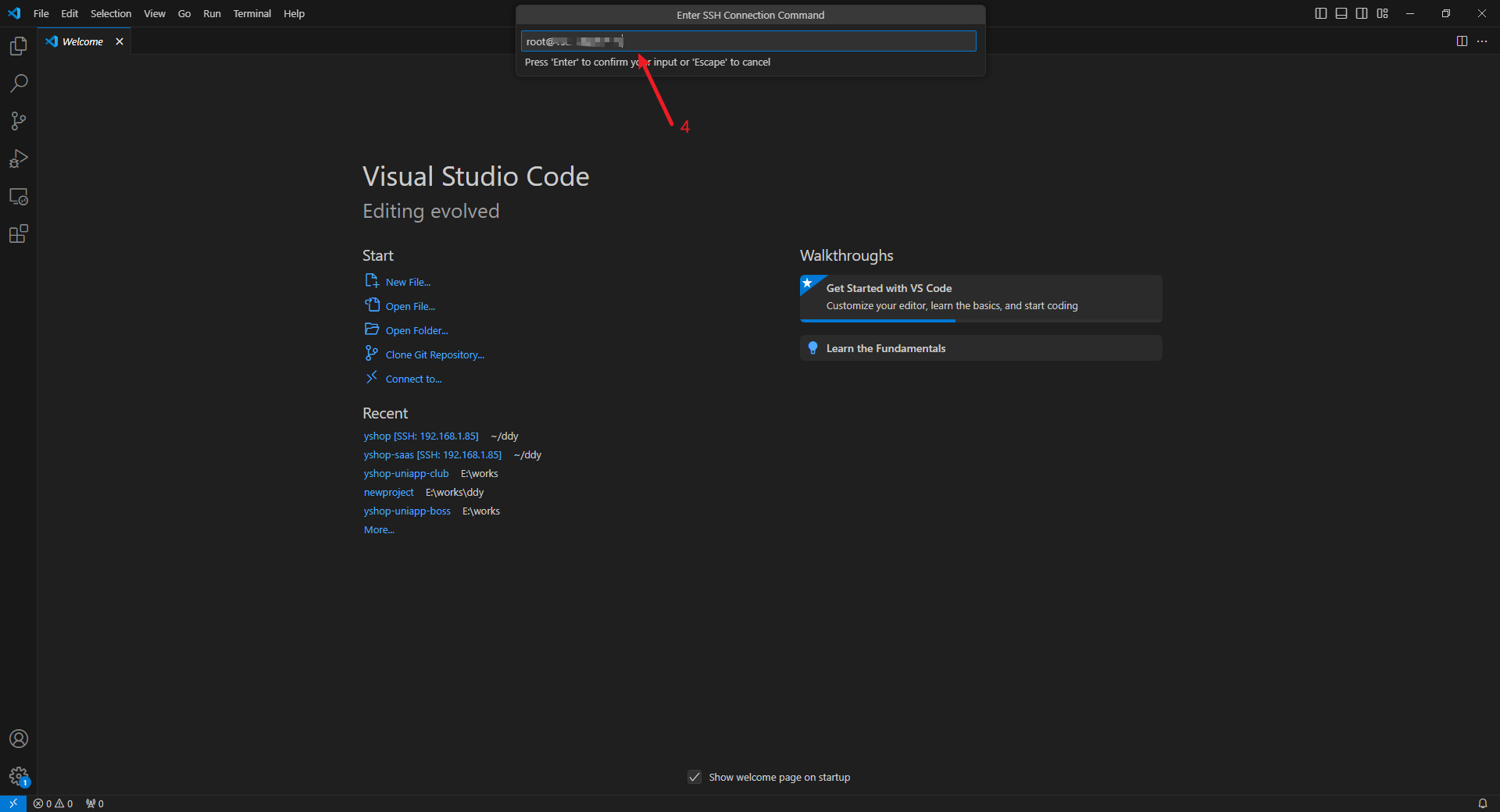The width and height of the screenshot is (1500, 812).
Task: Open the Run and Debug view
Action: (18, 158)
